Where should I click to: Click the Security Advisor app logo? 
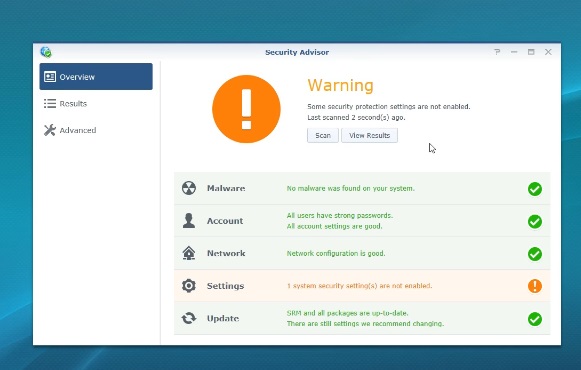[x=46, y=52]
